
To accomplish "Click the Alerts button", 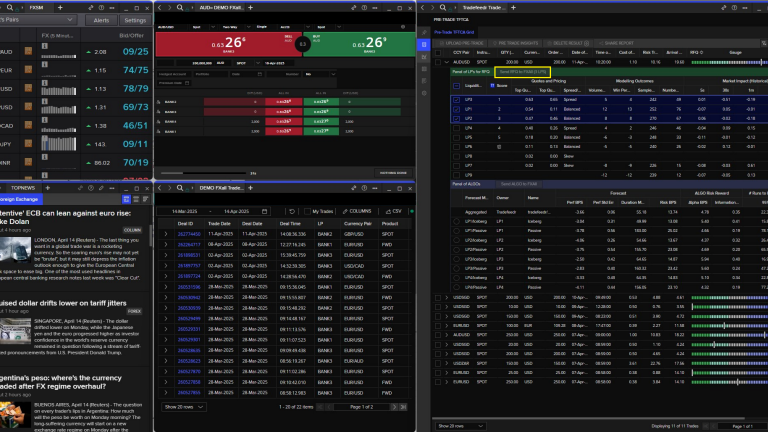I will (101, 19).
